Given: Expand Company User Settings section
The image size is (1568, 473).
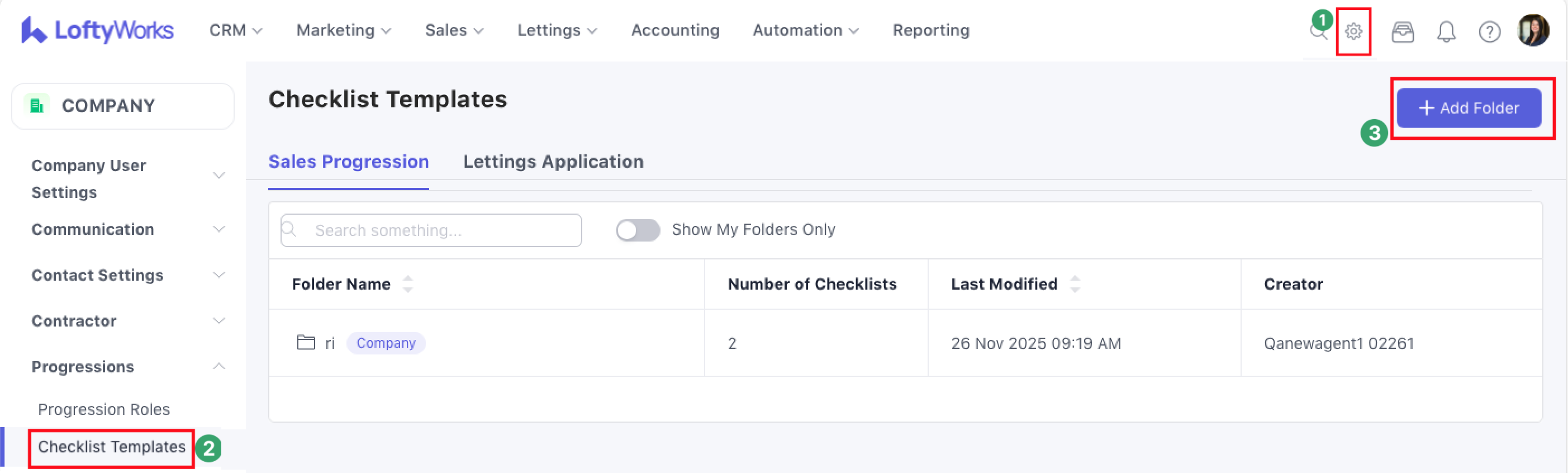Looking at the screenshot, I should (218, 176).
